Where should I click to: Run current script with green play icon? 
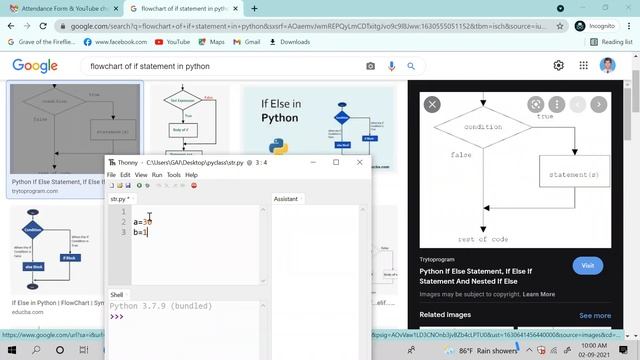(x=139, y=185)
